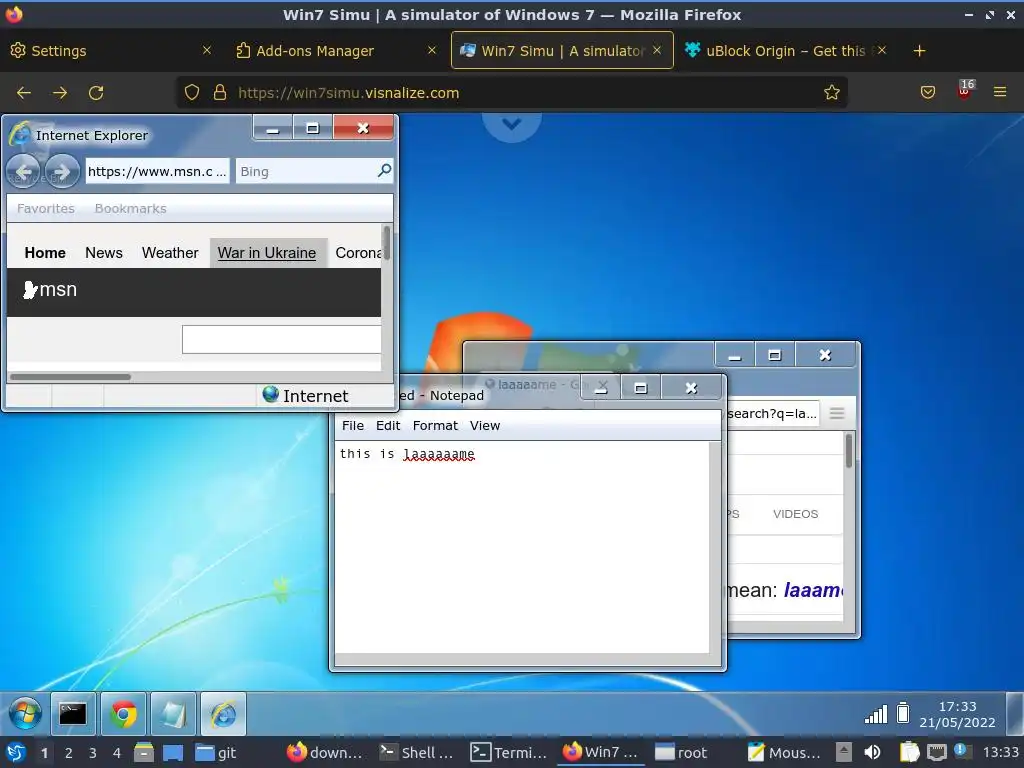Screen dimensions: 1024x768
Task: Switch to the Shell task in host taskbar
Action: [417, 753]
